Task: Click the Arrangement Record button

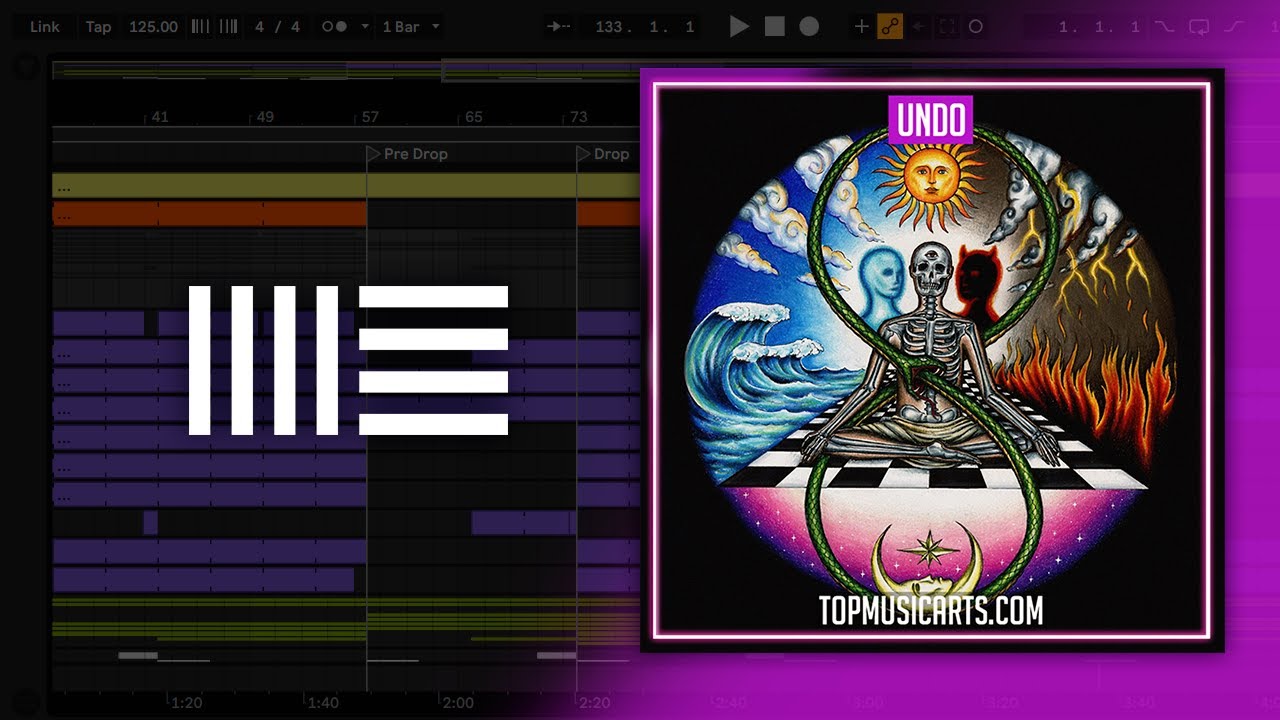Action: tap(809, 27)
